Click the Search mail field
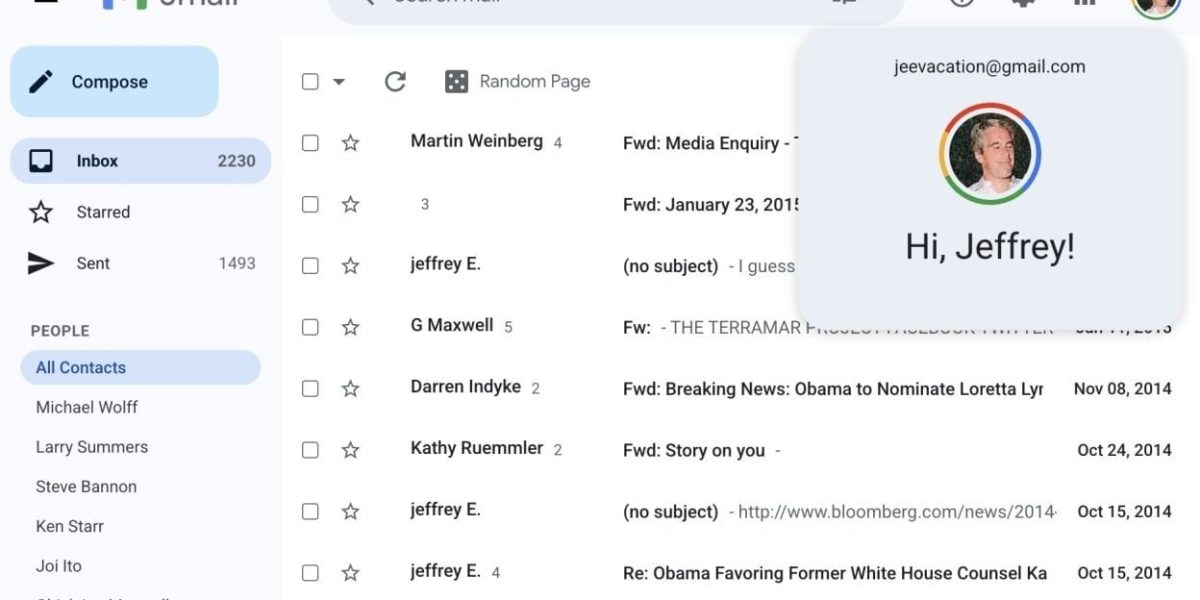Screen dimensions: 1200x600 pyautogui.click(x=600, y=2)
